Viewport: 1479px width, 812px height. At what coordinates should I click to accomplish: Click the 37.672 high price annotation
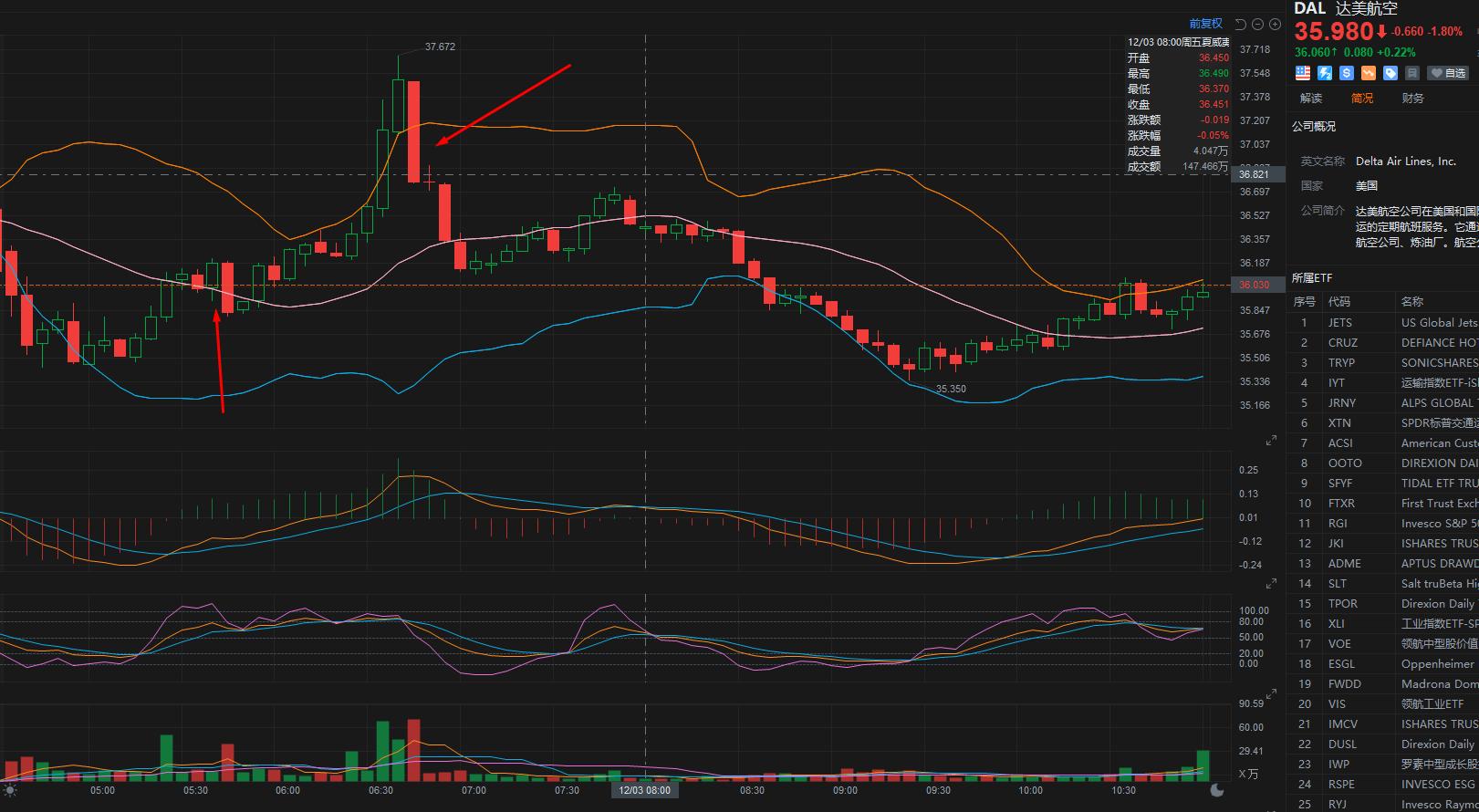point(441,47)
